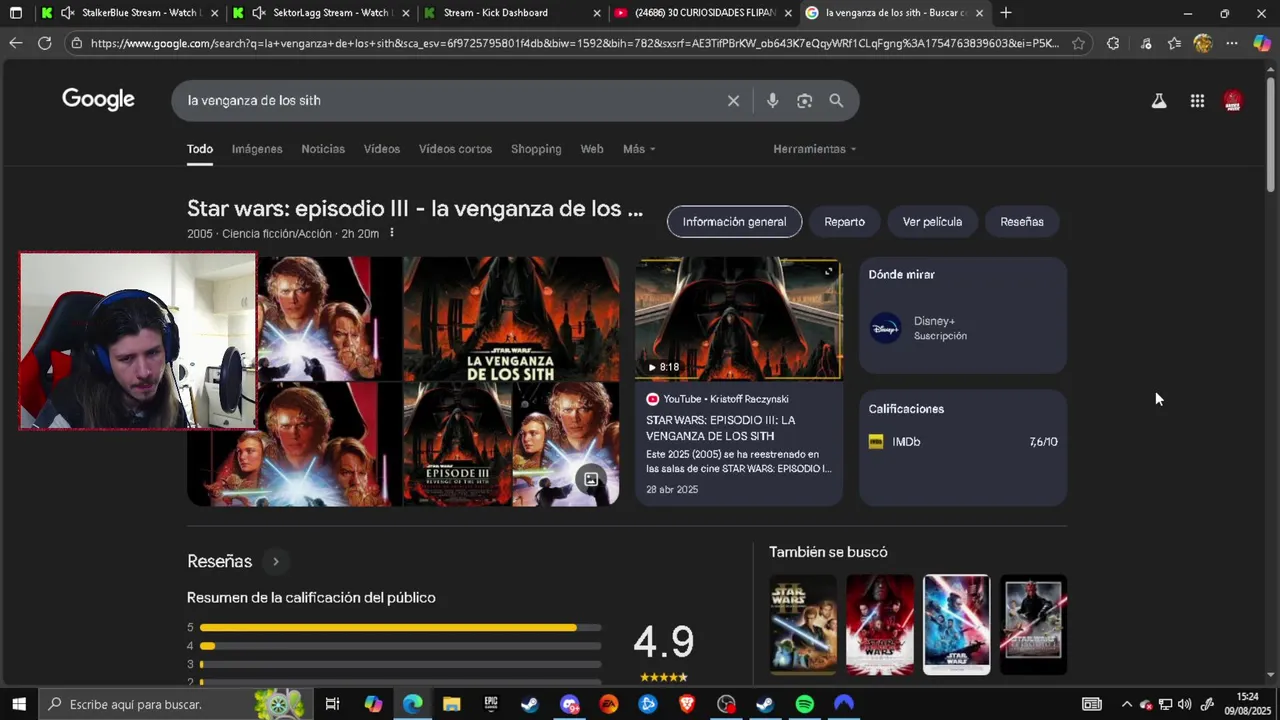Start a voice search with the microphone
The image size is (1280, 720).
click(772, 101)
